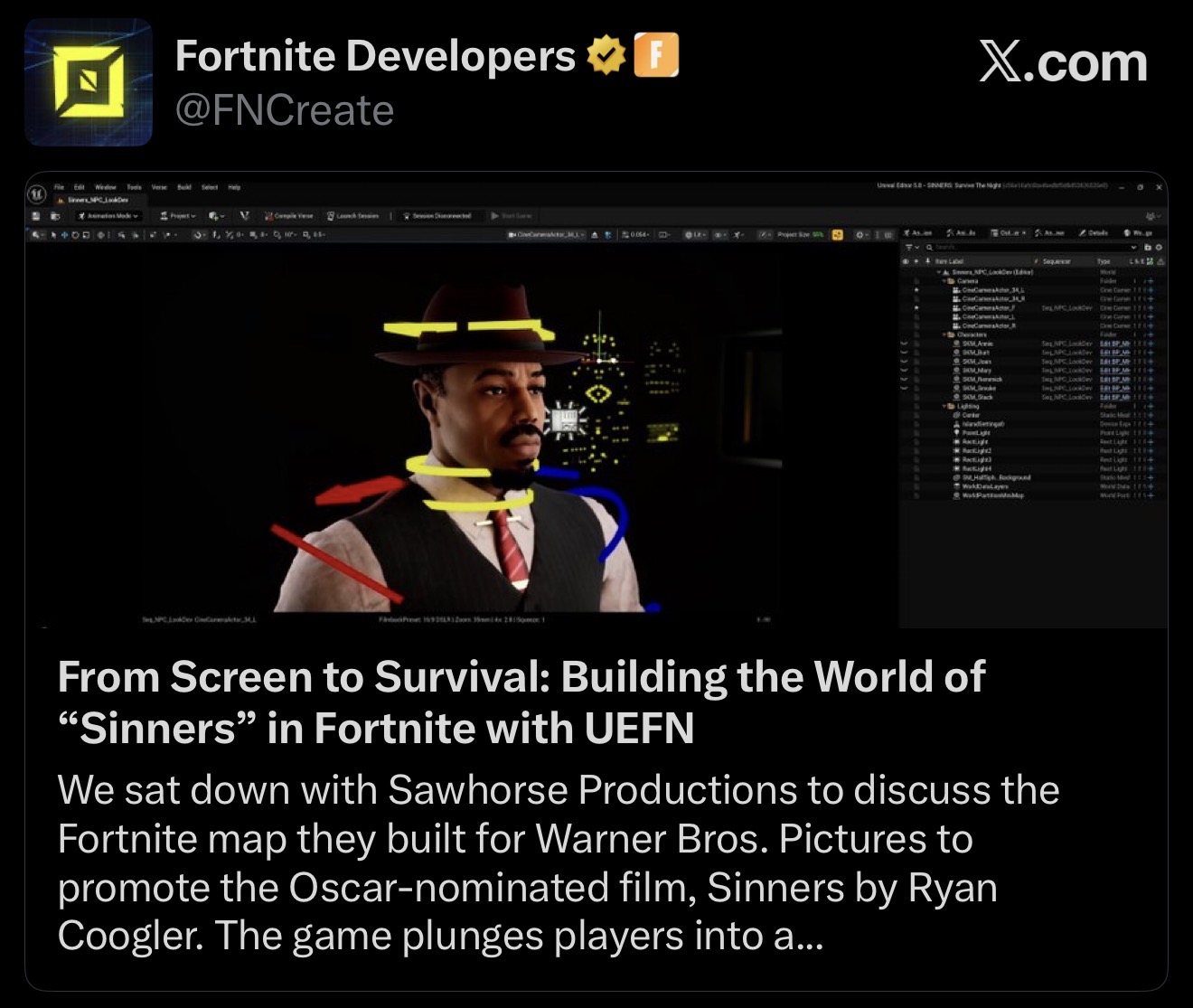Toggle visibility of SKM_Mary
Screen dimensions: 1193x1008
pos(905,371)
